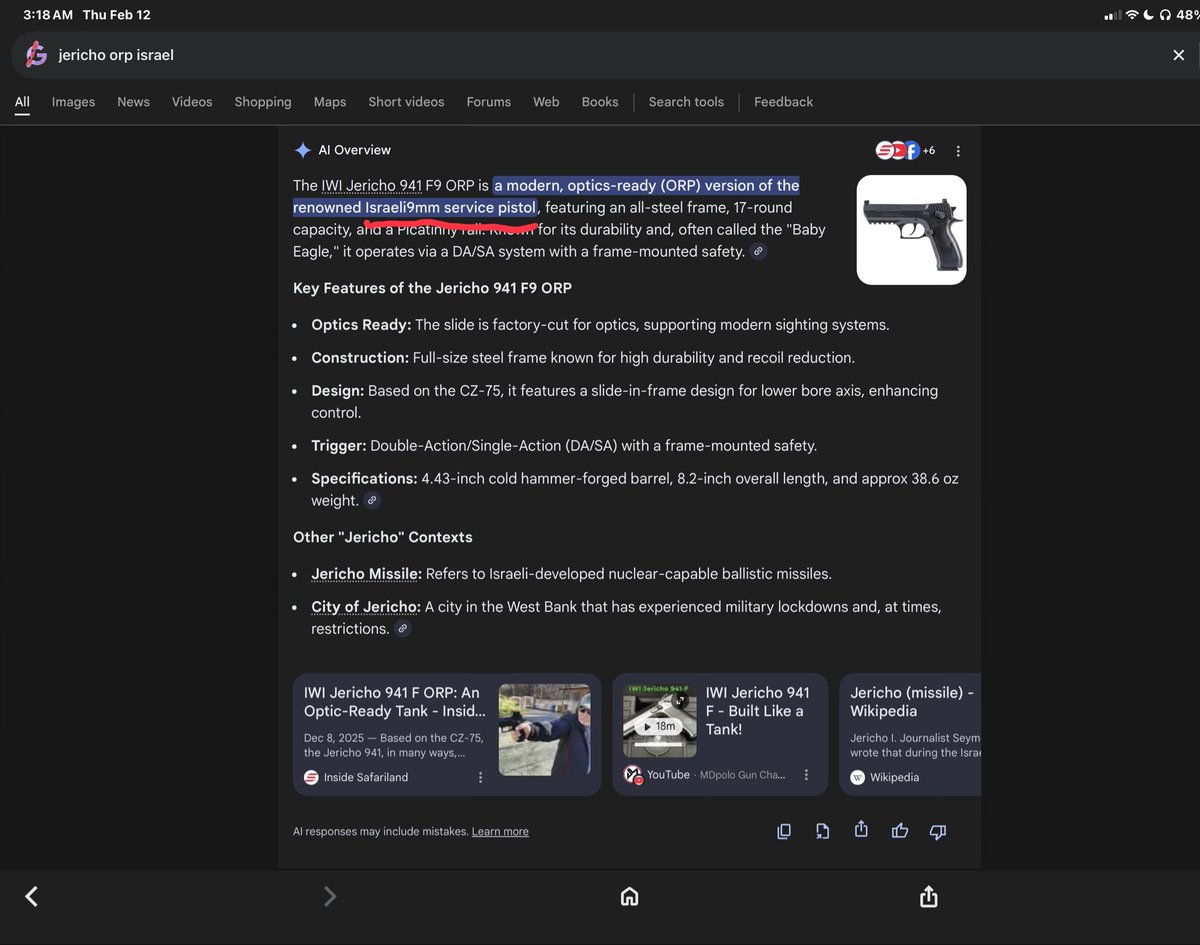Open the News tab
The height and width of the screenshot is (945, 1200).
[x=133, y=102]
